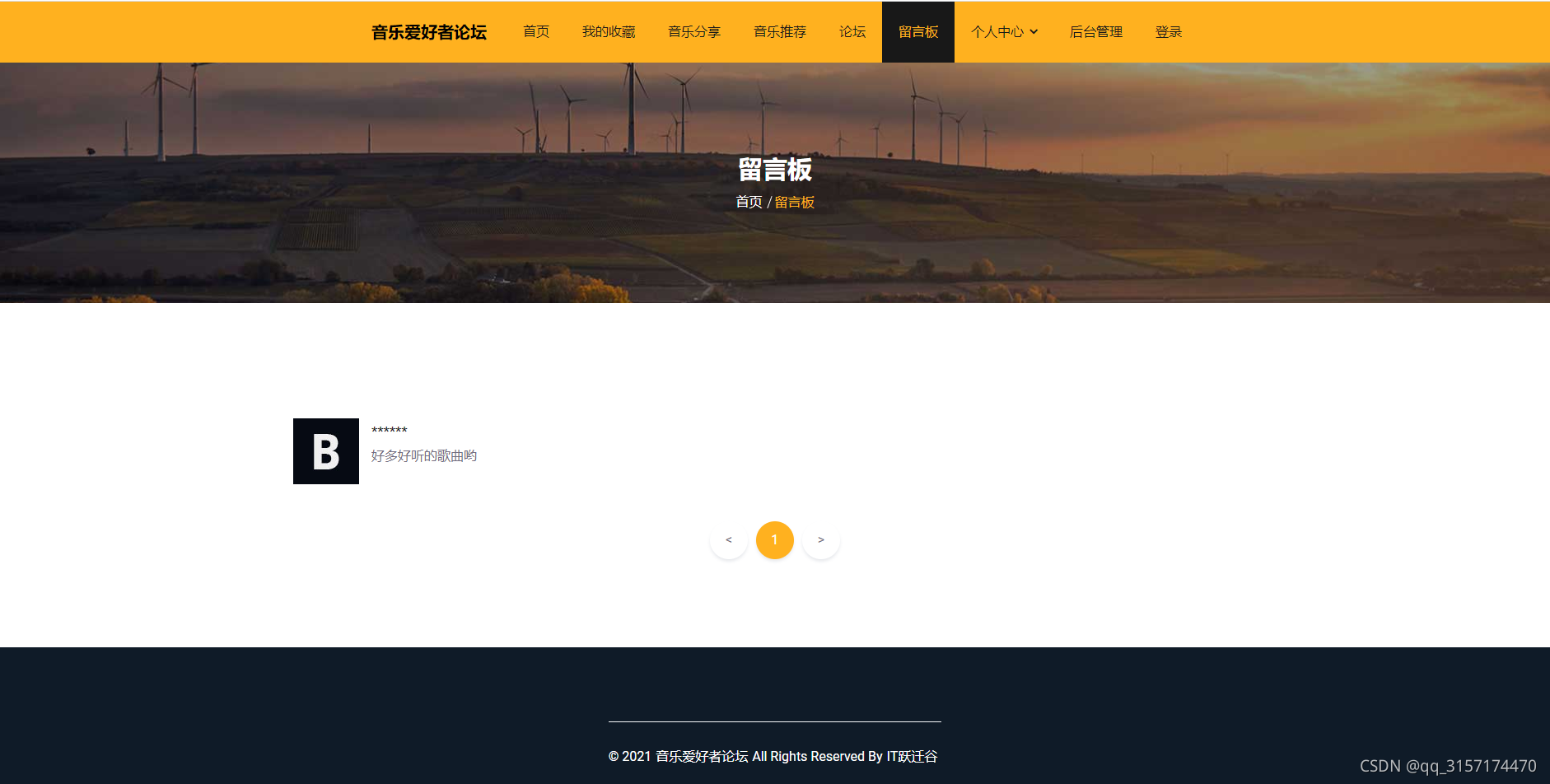Click the 音乐爱好者论坛 site logo
Screen dimensions: 1550x784
[x=428, y=32]
